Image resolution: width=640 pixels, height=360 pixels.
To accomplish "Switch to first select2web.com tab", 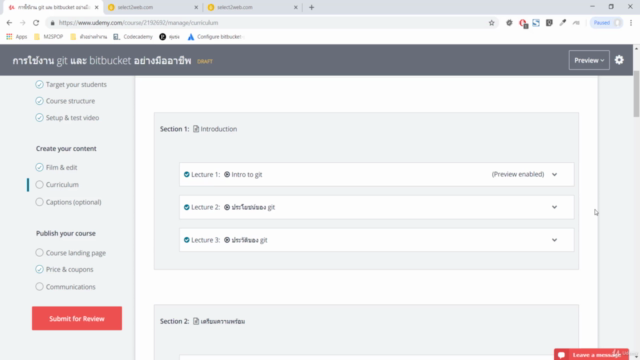I will 152,7.
